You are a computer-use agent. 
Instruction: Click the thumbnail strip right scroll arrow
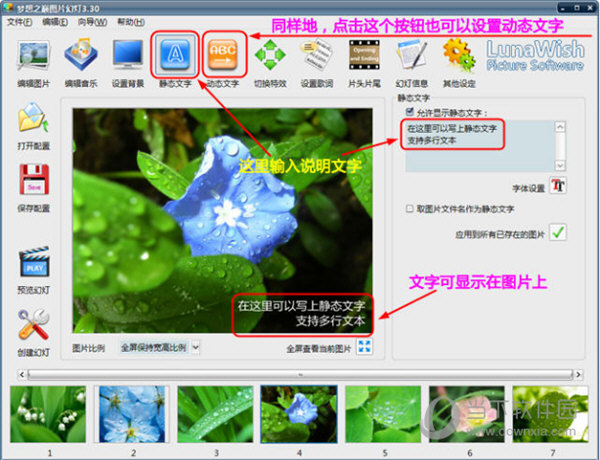coord(579,374)
